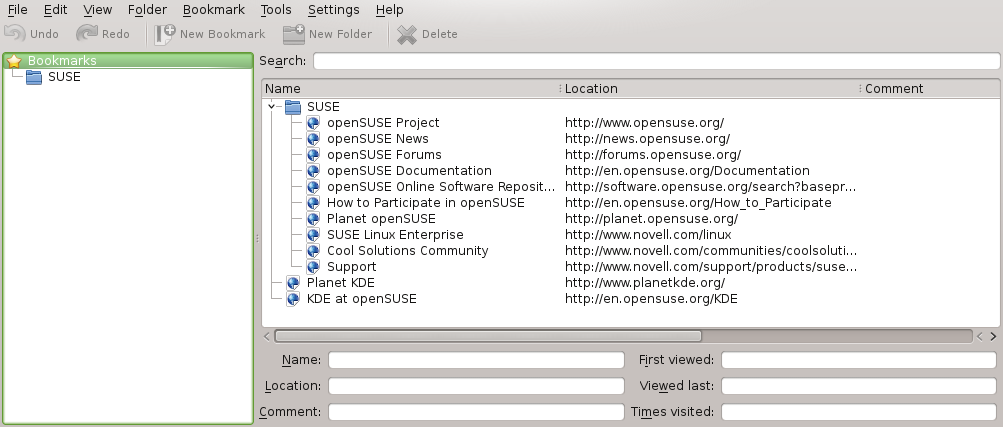
Task: Focus the Search input field
Action: (656, 62)
